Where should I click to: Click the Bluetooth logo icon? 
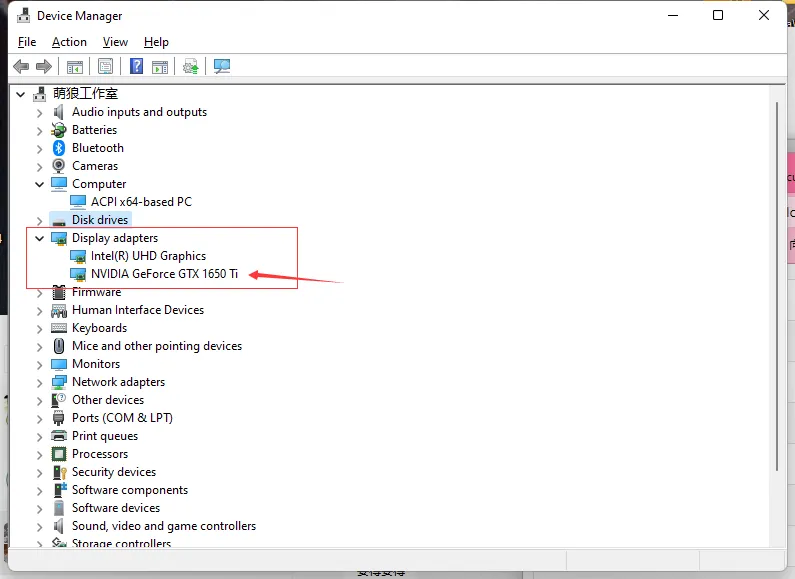click(x=59, y=148)
